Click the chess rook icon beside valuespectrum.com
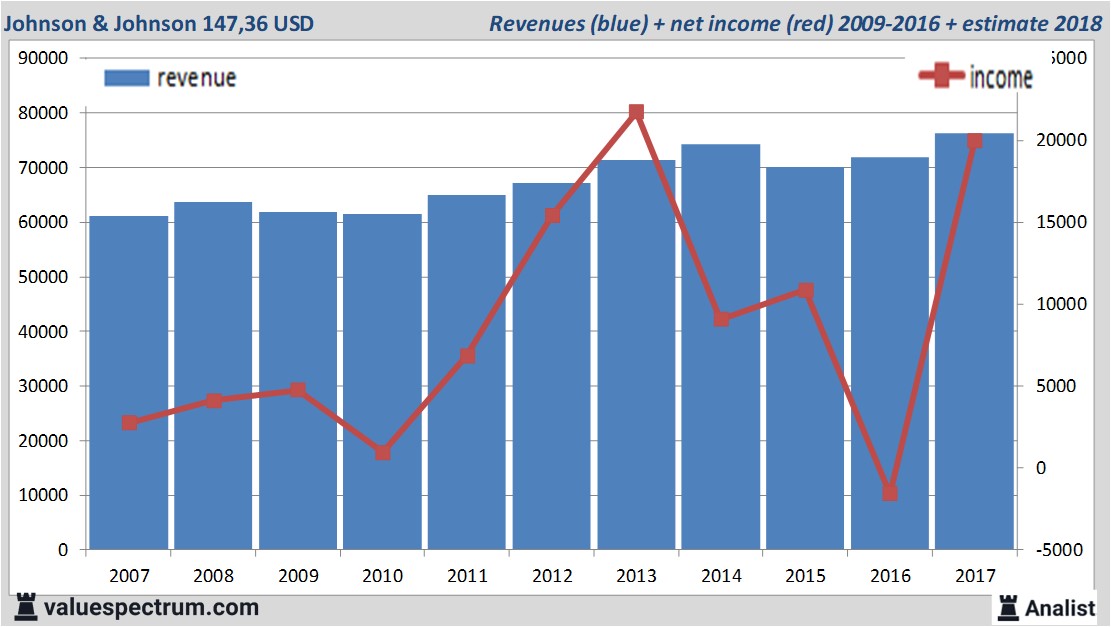This screenshot has width=1111, height=627. (x=26, y=607)
